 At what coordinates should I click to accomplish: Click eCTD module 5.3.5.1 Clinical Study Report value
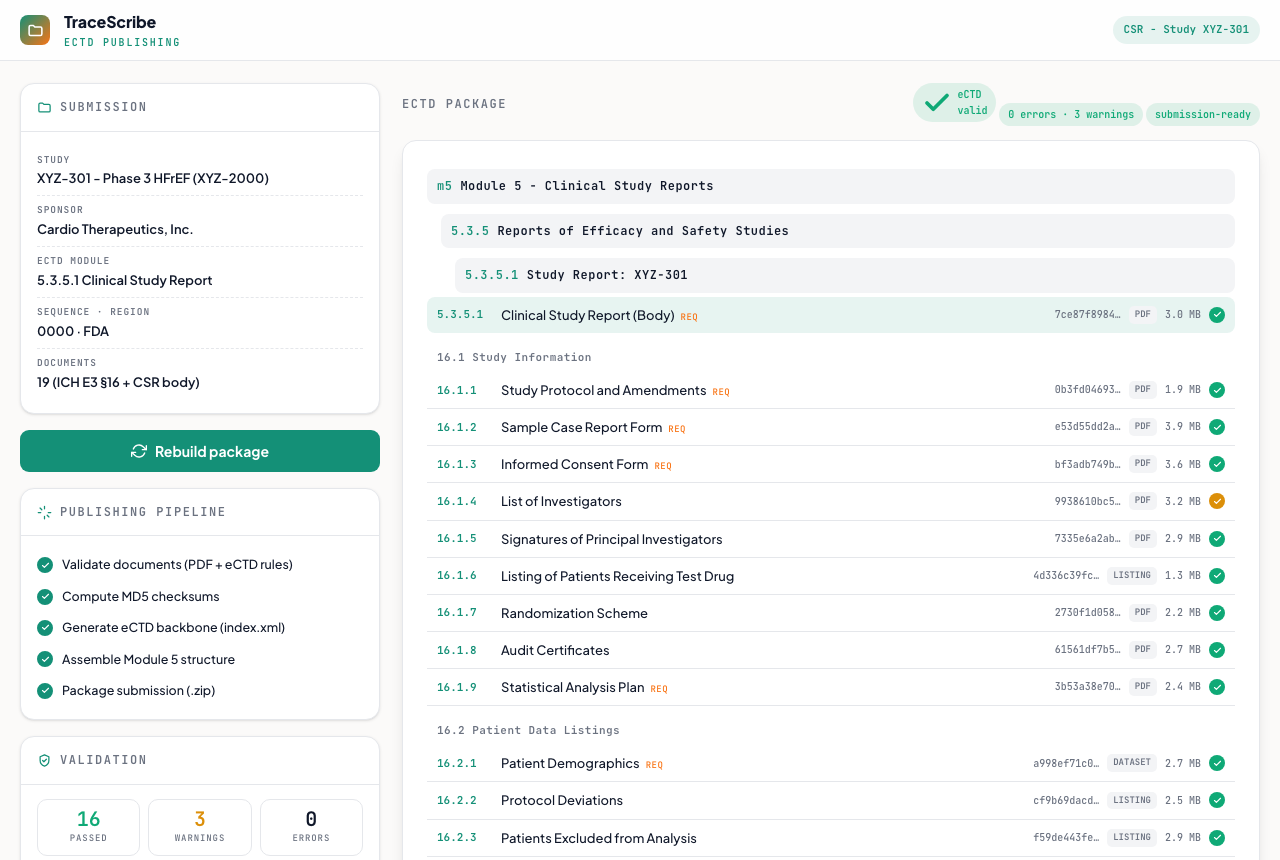tap(125, 280)
